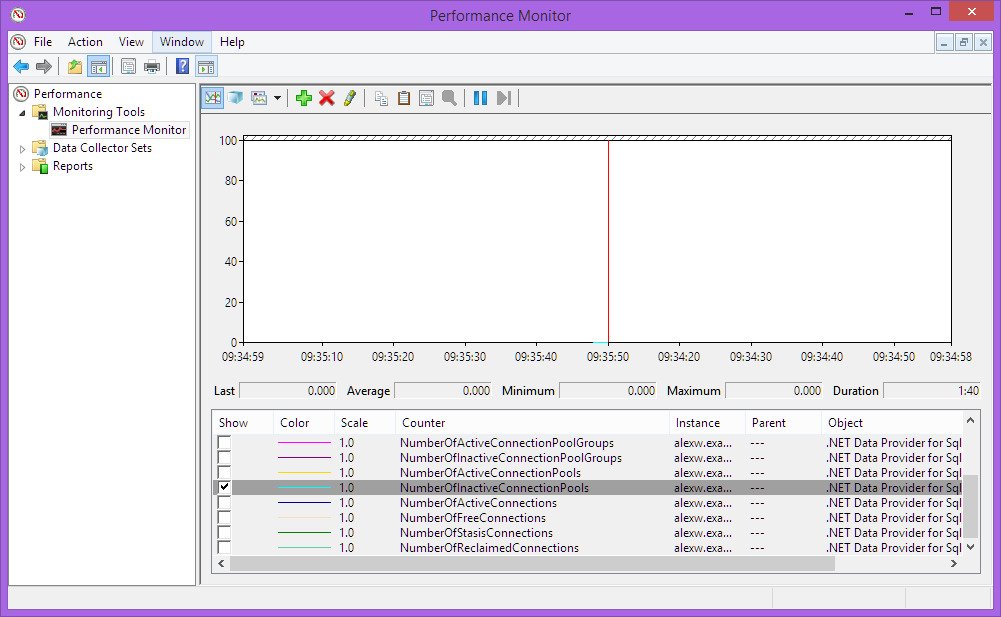Open the Action menu

coord(85,42)
